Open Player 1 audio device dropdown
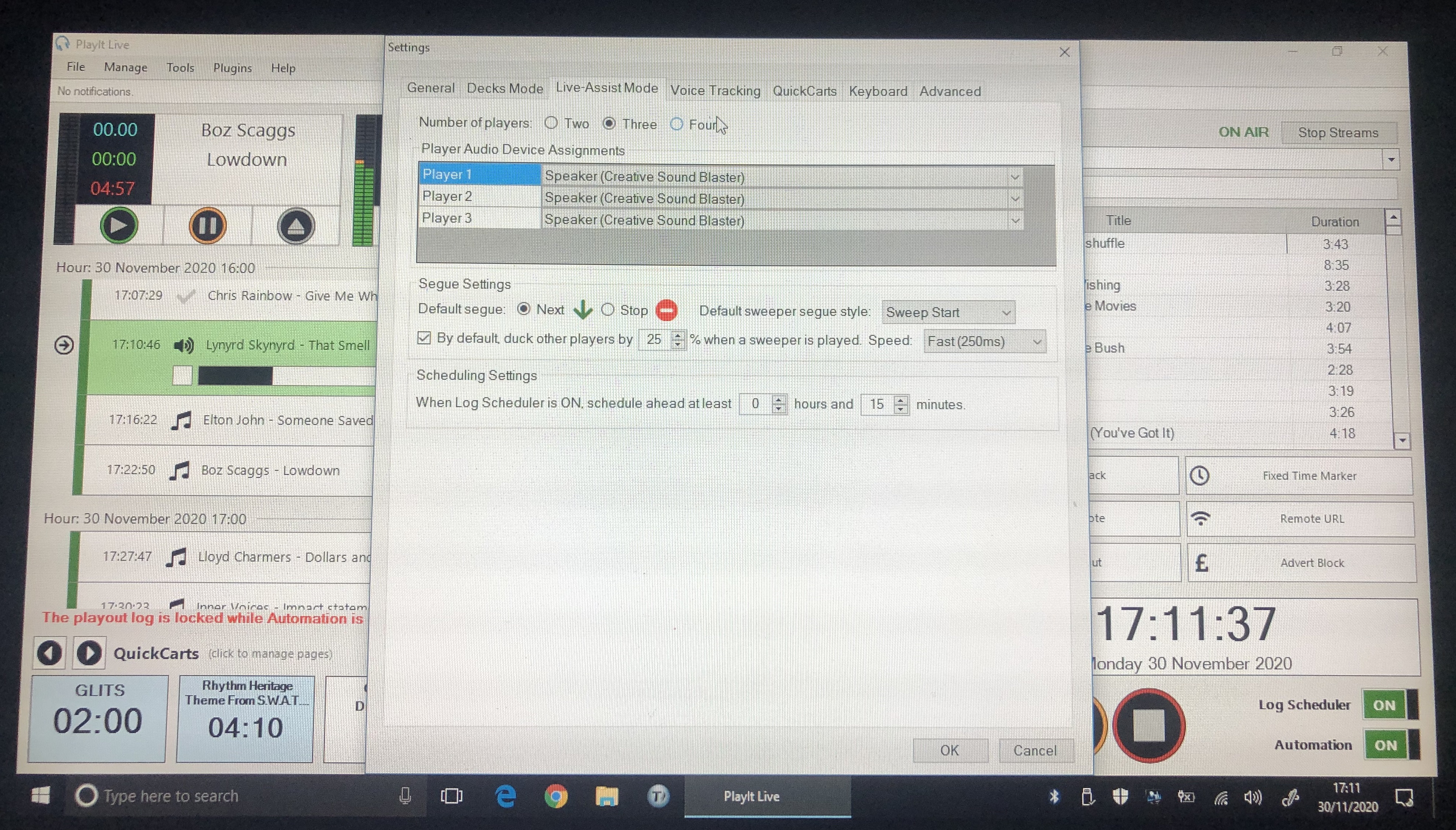1456x830 pixels. [x=1014, y=177]
